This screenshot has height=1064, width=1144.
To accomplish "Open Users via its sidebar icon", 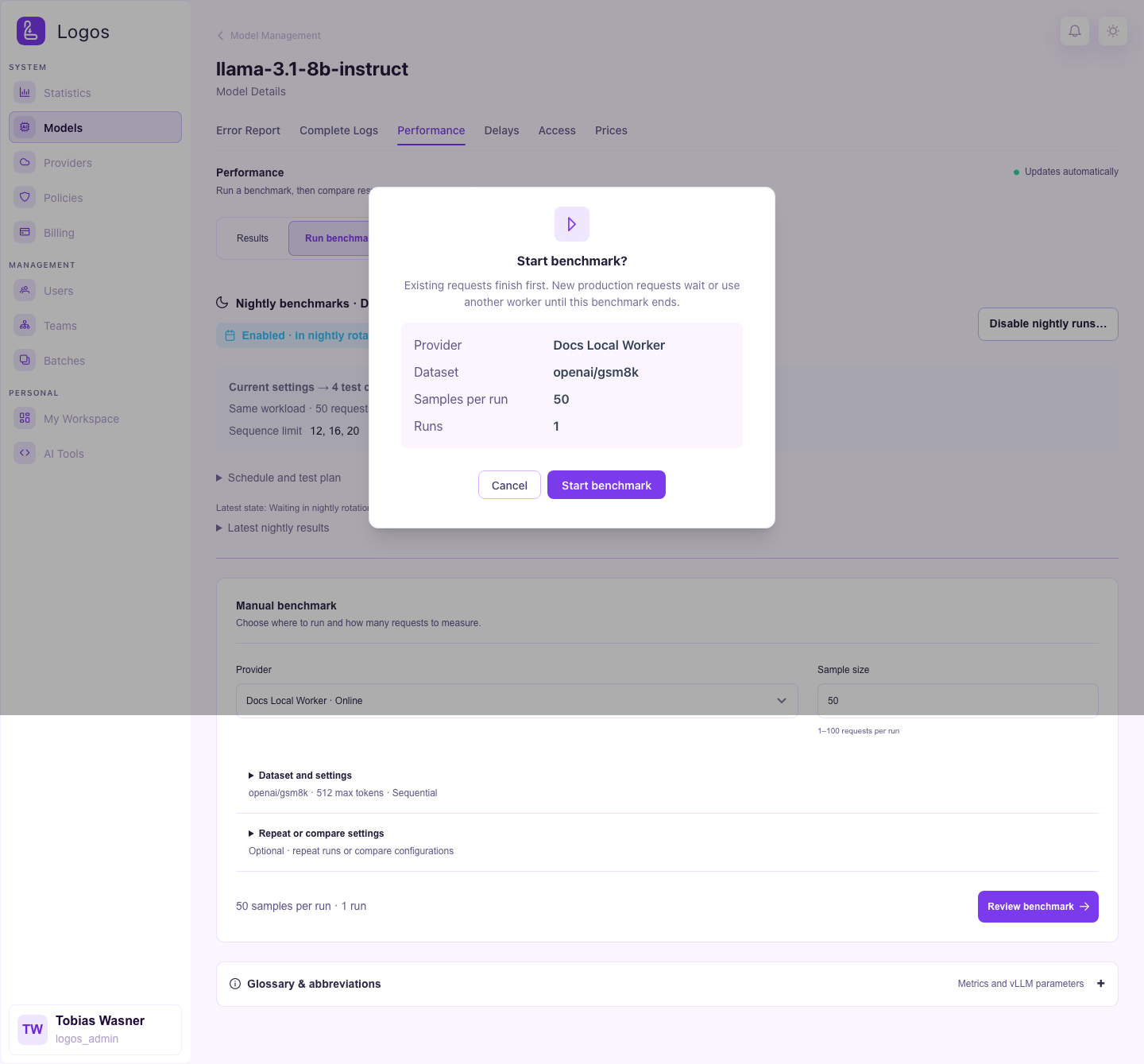I will [x=25, y=290].
